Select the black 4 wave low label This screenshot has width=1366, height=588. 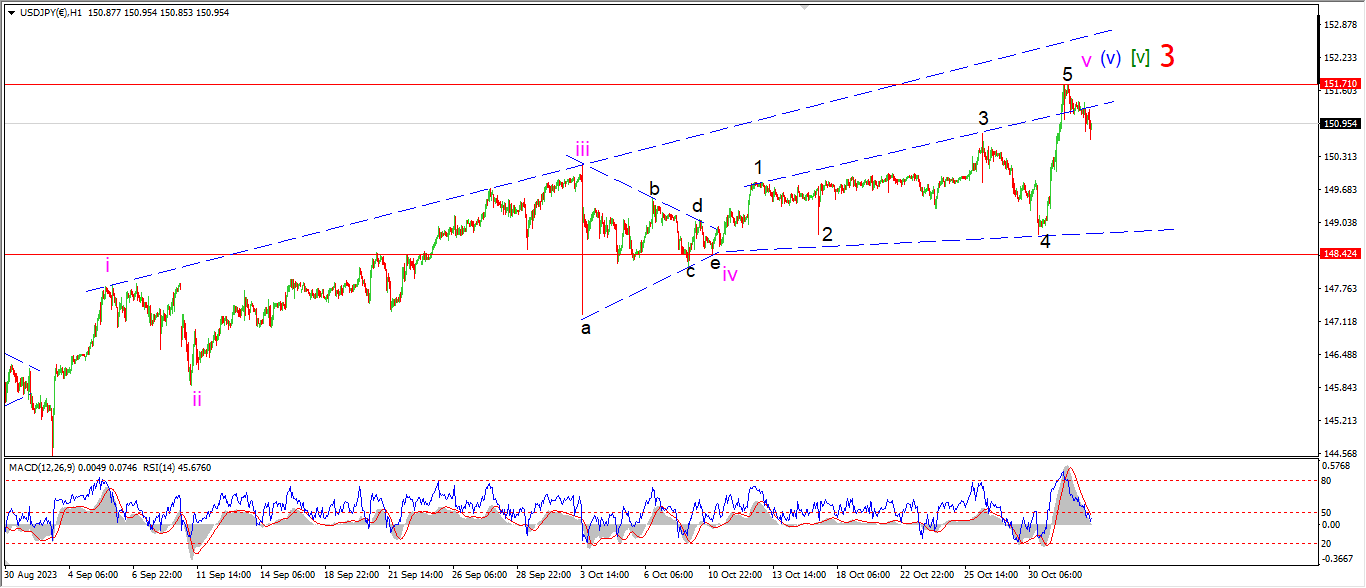tap(1044, 242)
